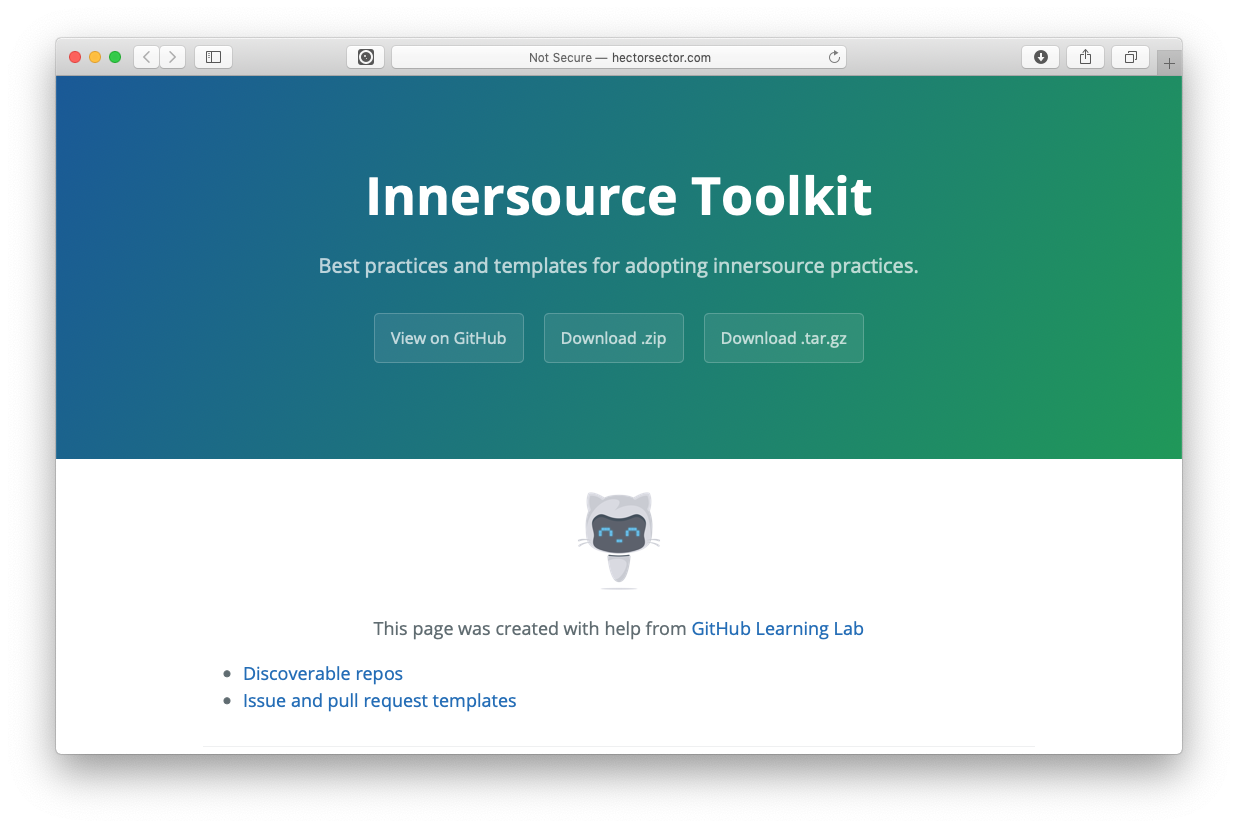Open the Share menu
This screenshot has width=1238, height=828.
pos(1085,57)
